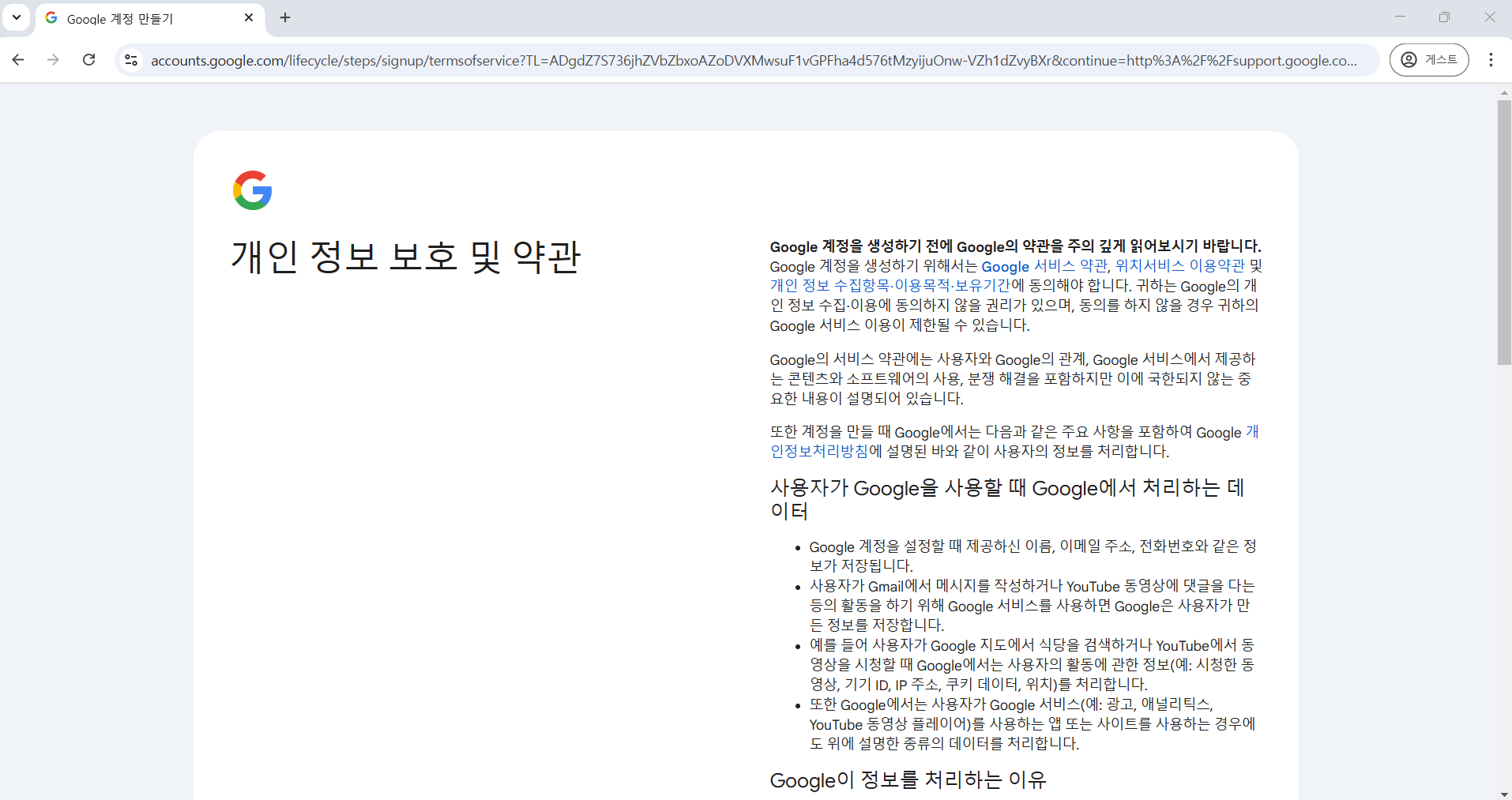The width and height of the screenshot is (1512, 800).
Task: Open a new browser tab
Action: pyautogui.click(x=285, y=17)
